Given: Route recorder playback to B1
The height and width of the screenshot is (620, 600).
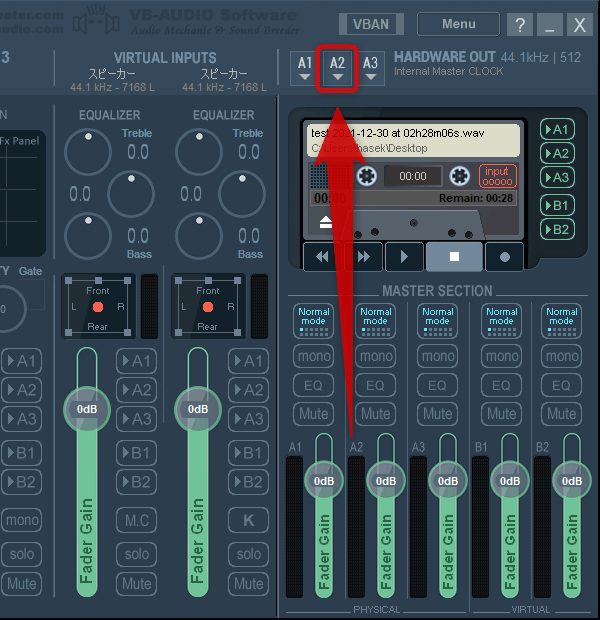Looking at the screenshot, I should point(557,205).
